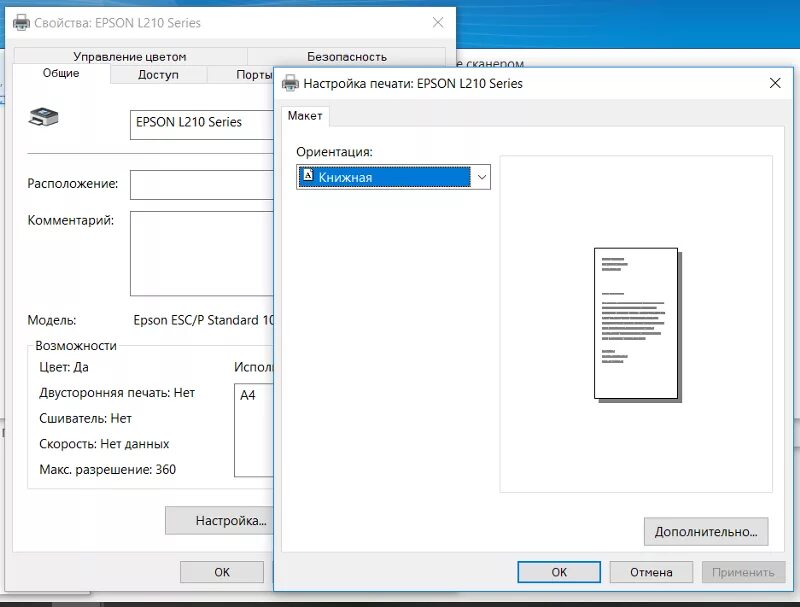Open the Доступ tab in Свойства window
Viewport: 800px width, 607px height.
click(158, 74)
